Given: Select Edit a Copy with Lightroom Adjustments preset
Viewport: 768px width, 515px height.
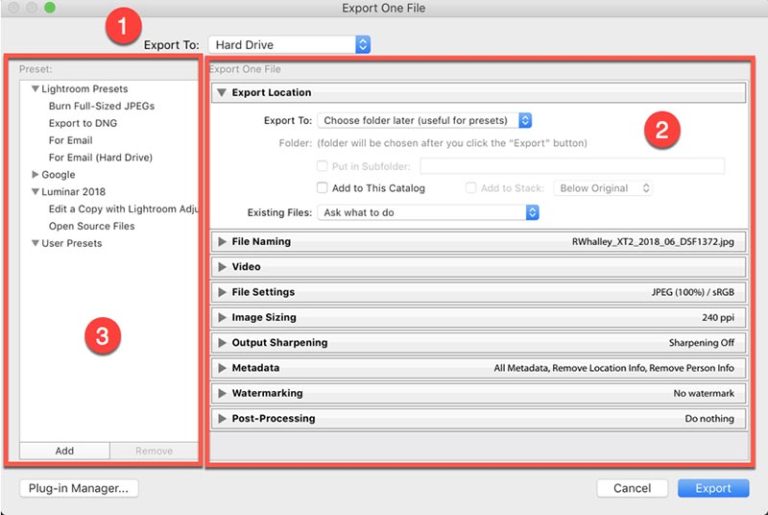Looking at the screenshot, I should (x=123, y=209).
